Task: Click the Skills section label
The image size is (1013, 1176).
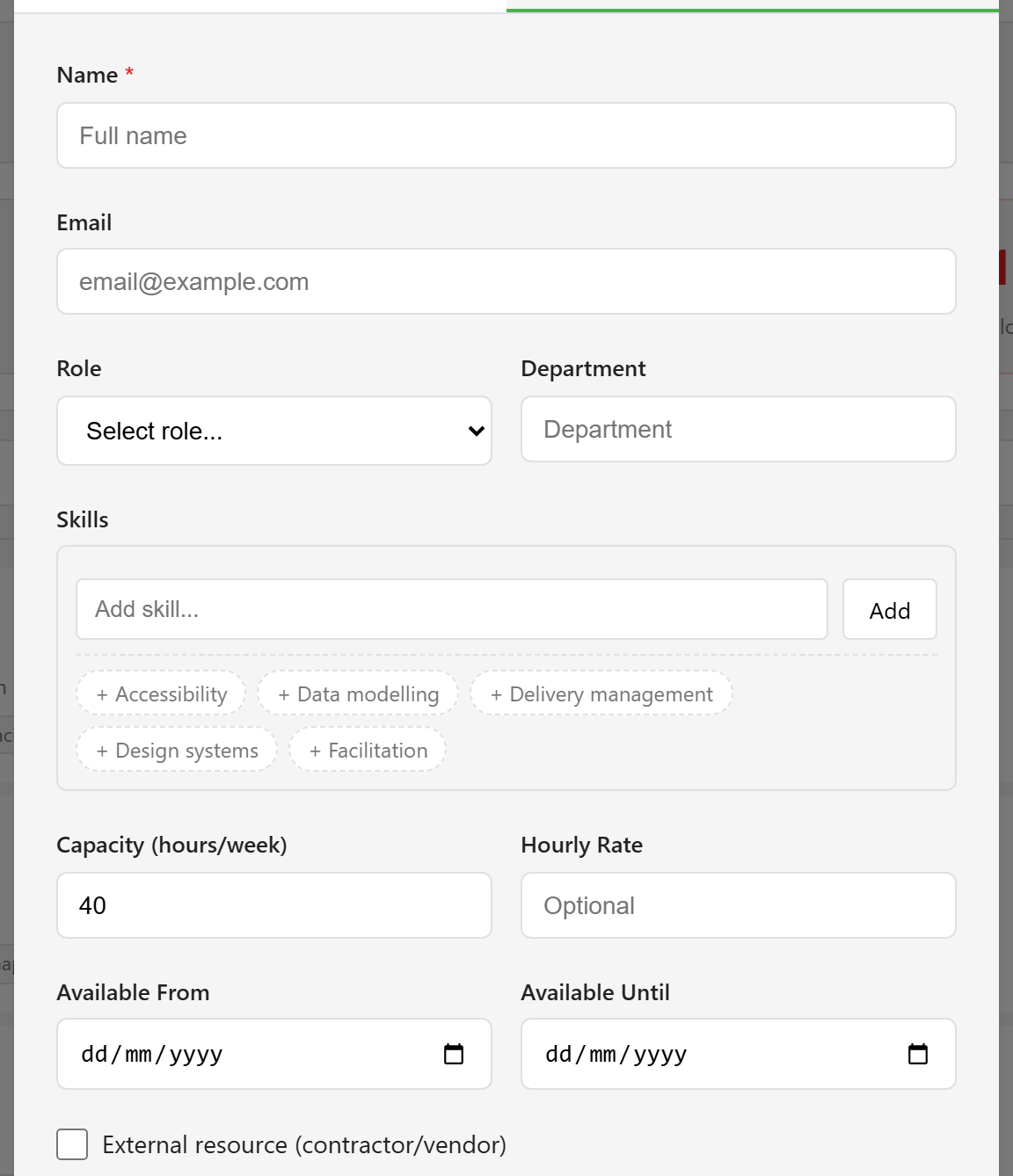Action: [x=83, y=519]
